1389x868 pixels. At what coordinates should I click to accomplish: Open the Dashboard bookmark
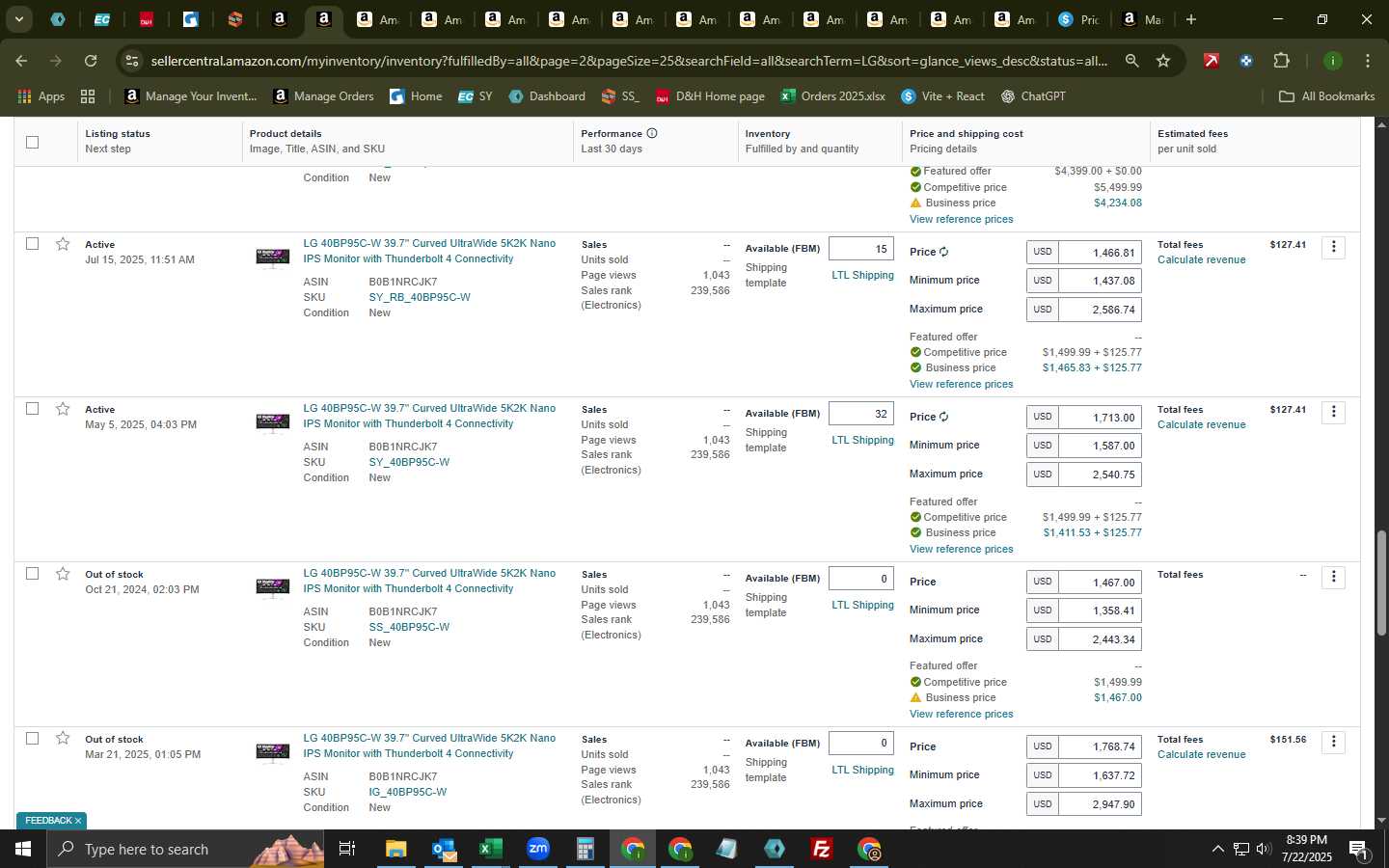[x=547, y=96]
